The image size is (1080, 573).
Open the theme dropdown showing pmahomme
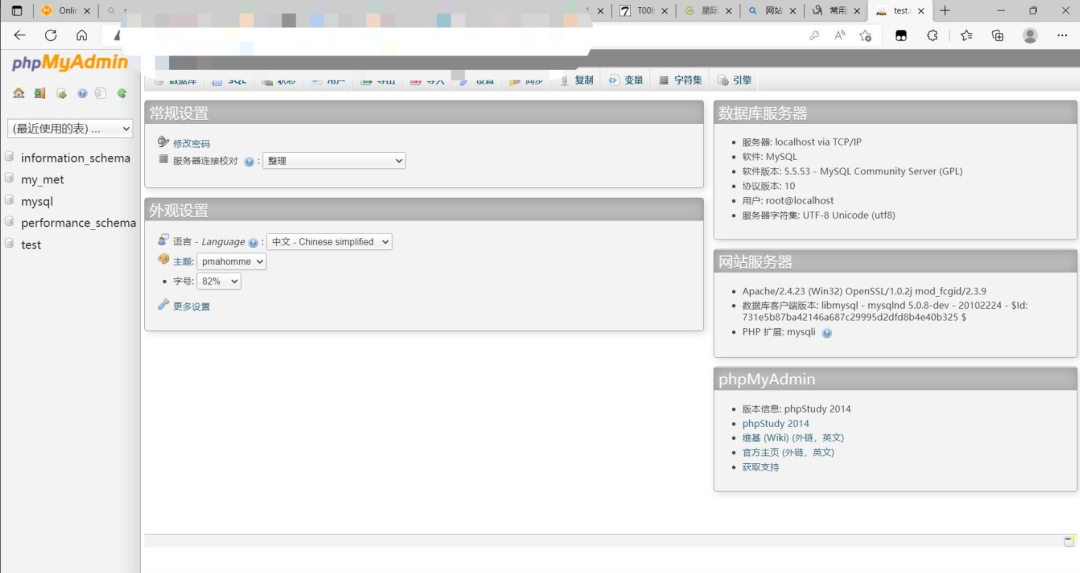(x=231, y=262)
